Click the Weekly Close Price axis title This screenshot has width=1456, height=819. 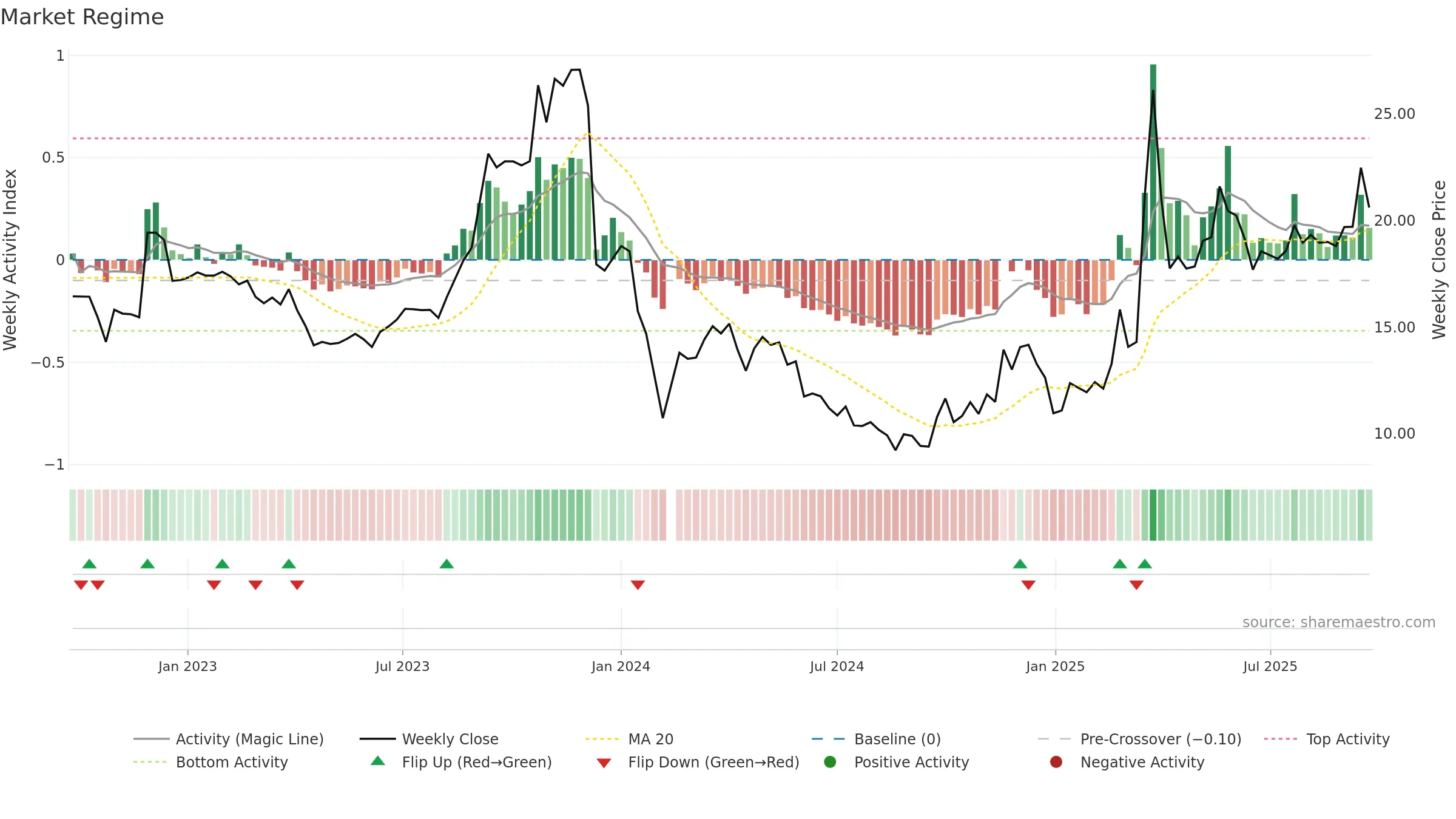1439,260
